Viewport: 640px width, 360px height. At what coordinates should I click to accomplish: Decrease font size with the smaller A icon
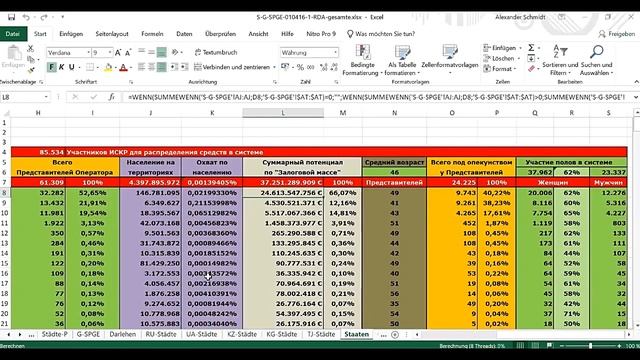(128, 53)
